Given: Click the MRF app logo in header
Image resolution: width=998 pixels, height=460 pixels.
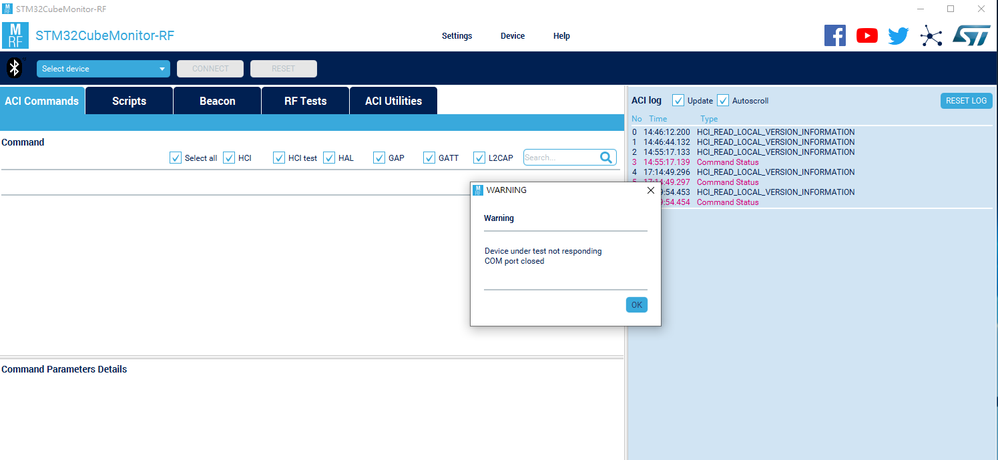Looking at the screenshot, I should (x=15, y=36).
